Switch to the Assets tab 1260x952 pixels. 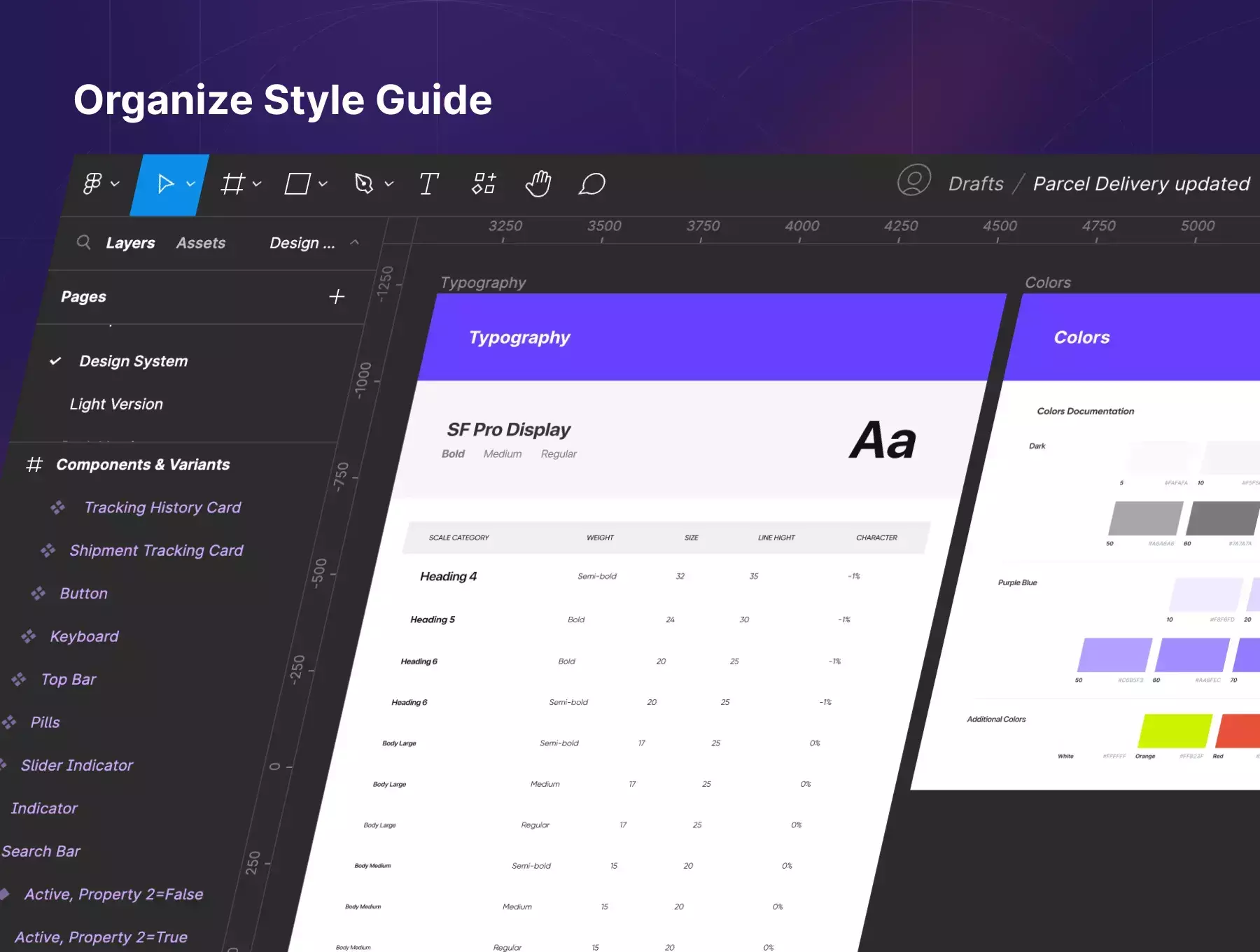201,243
